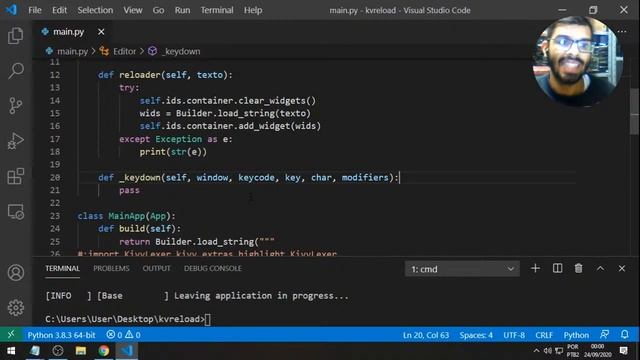This screenshot has height=360, width=640.
Task: Click class MainApp on line 23
Action: click(127, 216)
